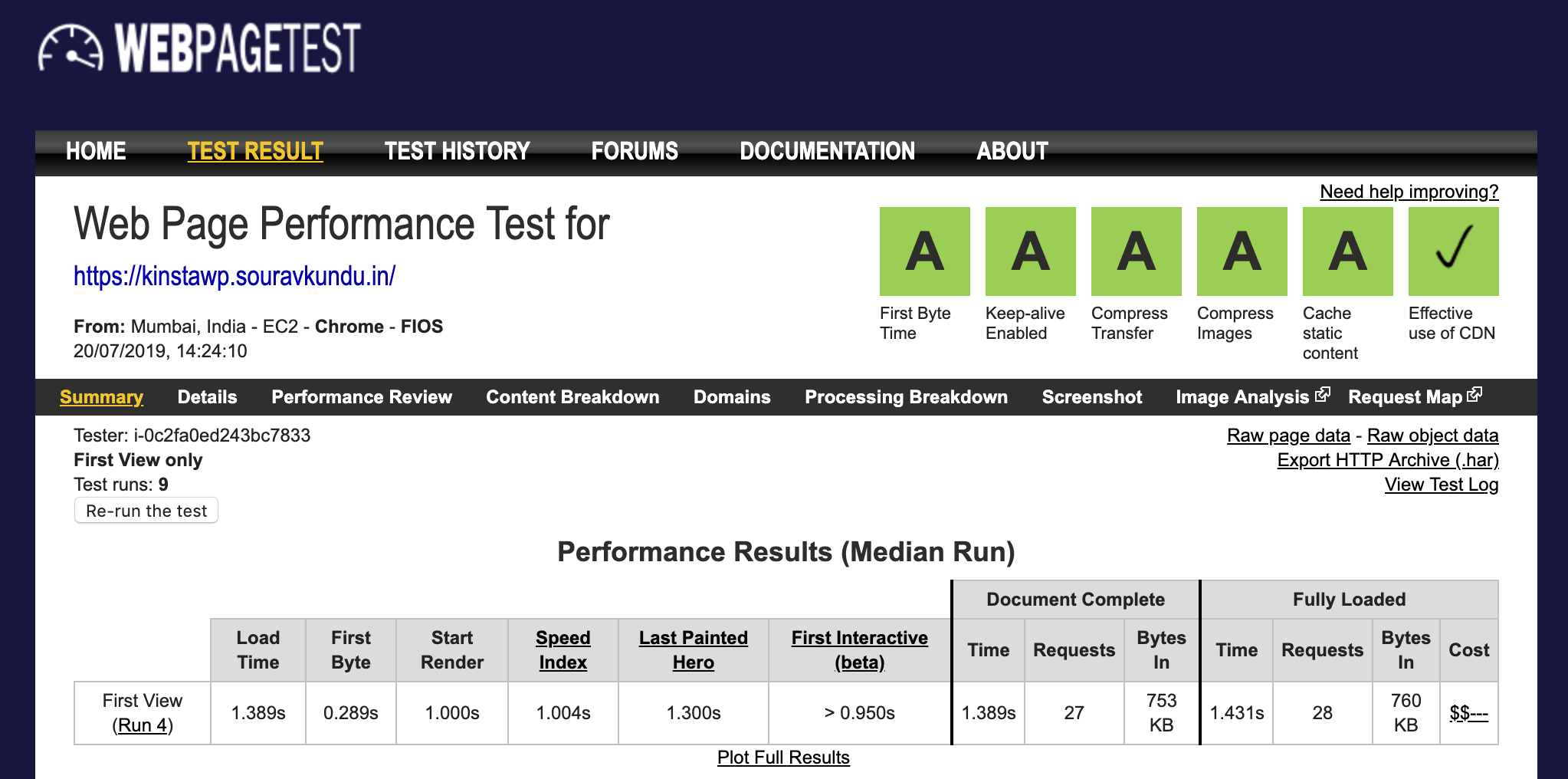Open the Keep-alive Enabled grade tile
1568x779 pixels.
coord(1030,251)
